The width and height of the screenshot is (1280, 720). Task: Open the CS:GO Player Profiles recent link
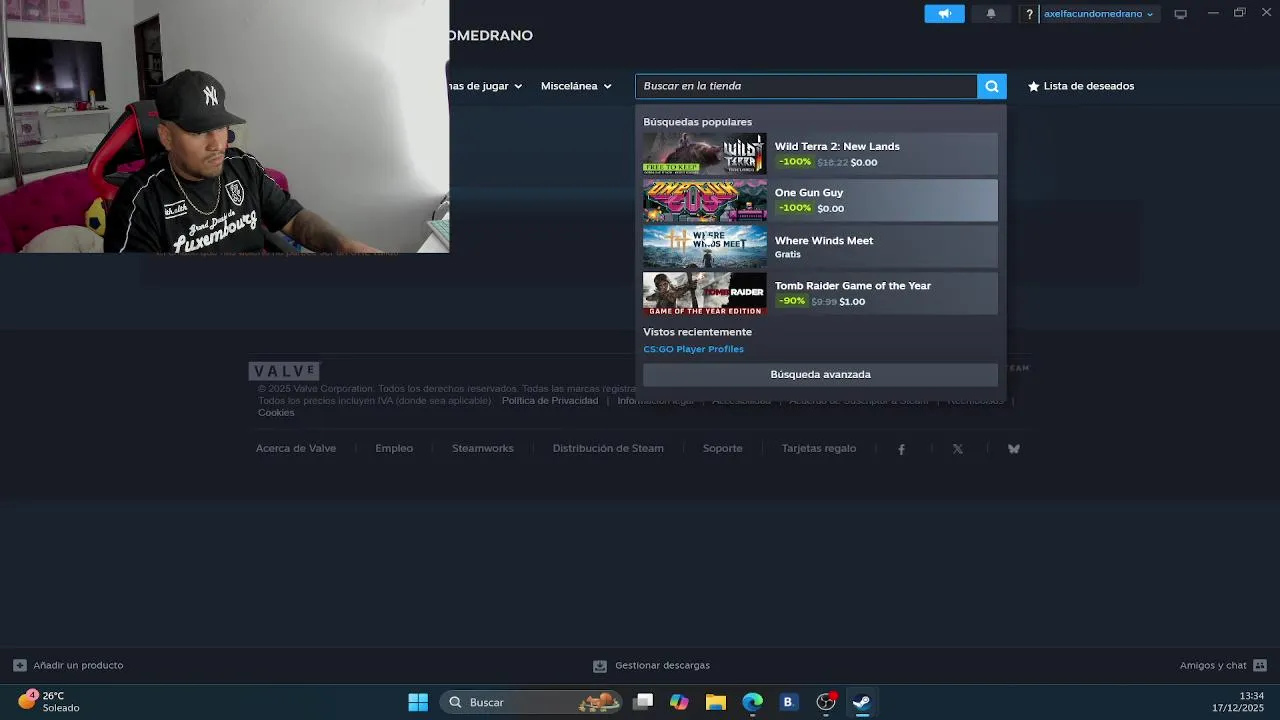click(x=693, y=349)
